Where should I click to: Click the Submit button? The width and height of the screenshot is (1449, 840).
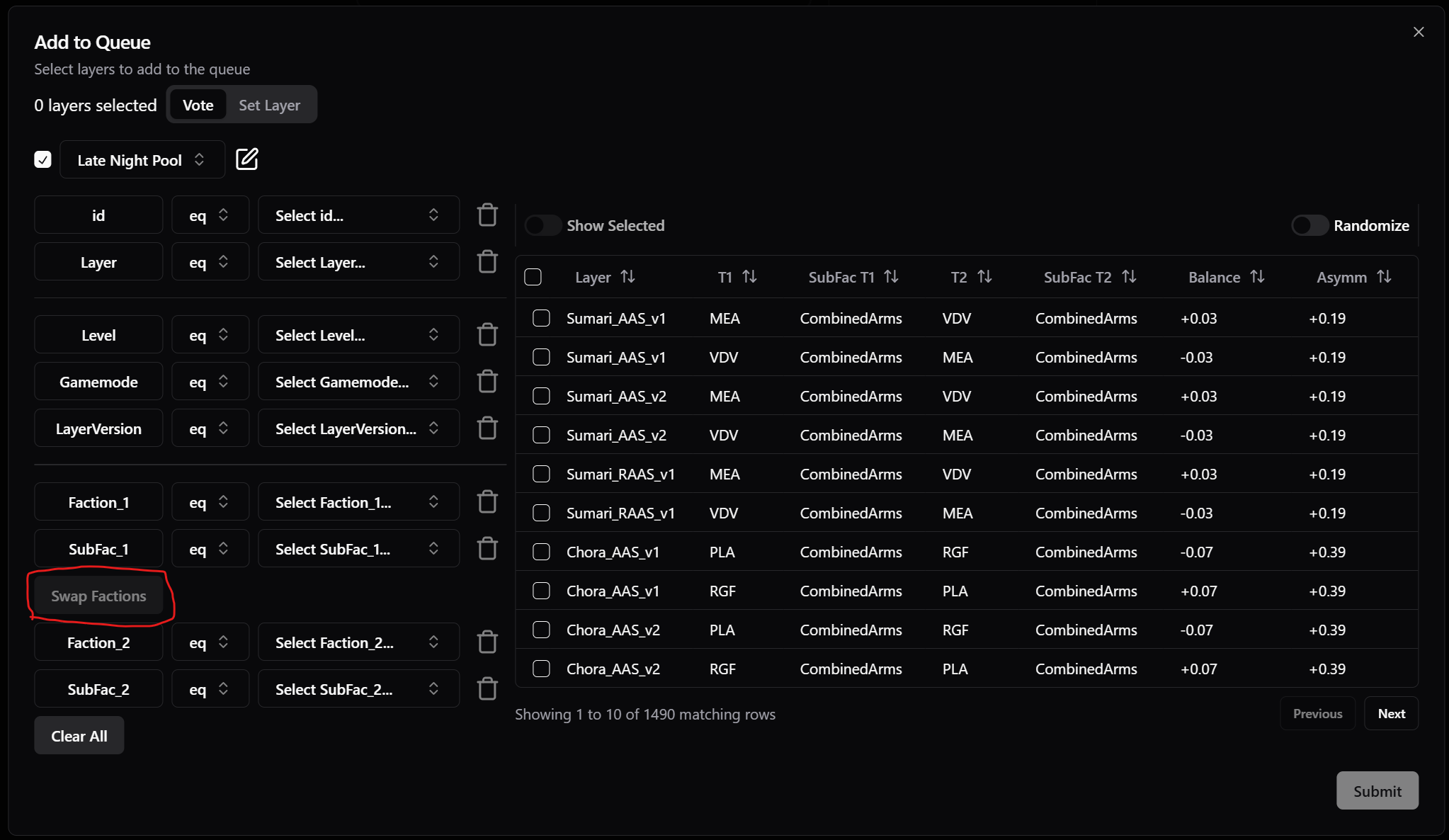click(1377, 790)
